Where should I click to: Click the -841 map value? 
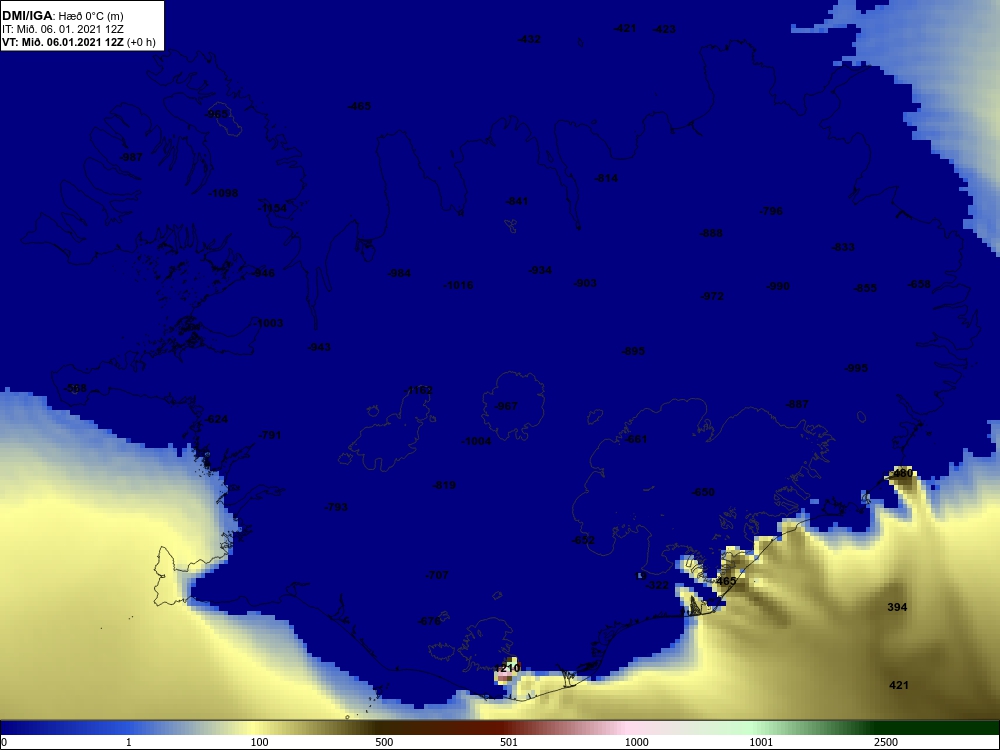pos(517,202)
